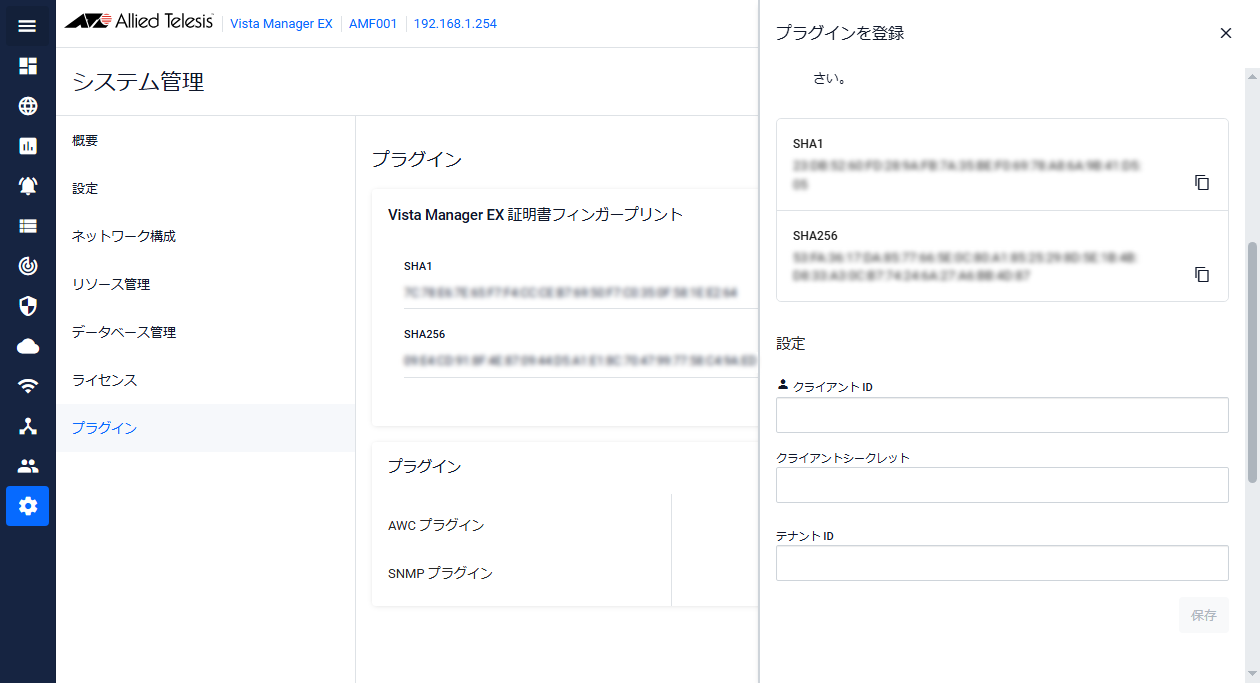Focus the クライアント ID input field
This screenshot has height=683, width=1260.
pyautogui.click(x=1001, y=415)
